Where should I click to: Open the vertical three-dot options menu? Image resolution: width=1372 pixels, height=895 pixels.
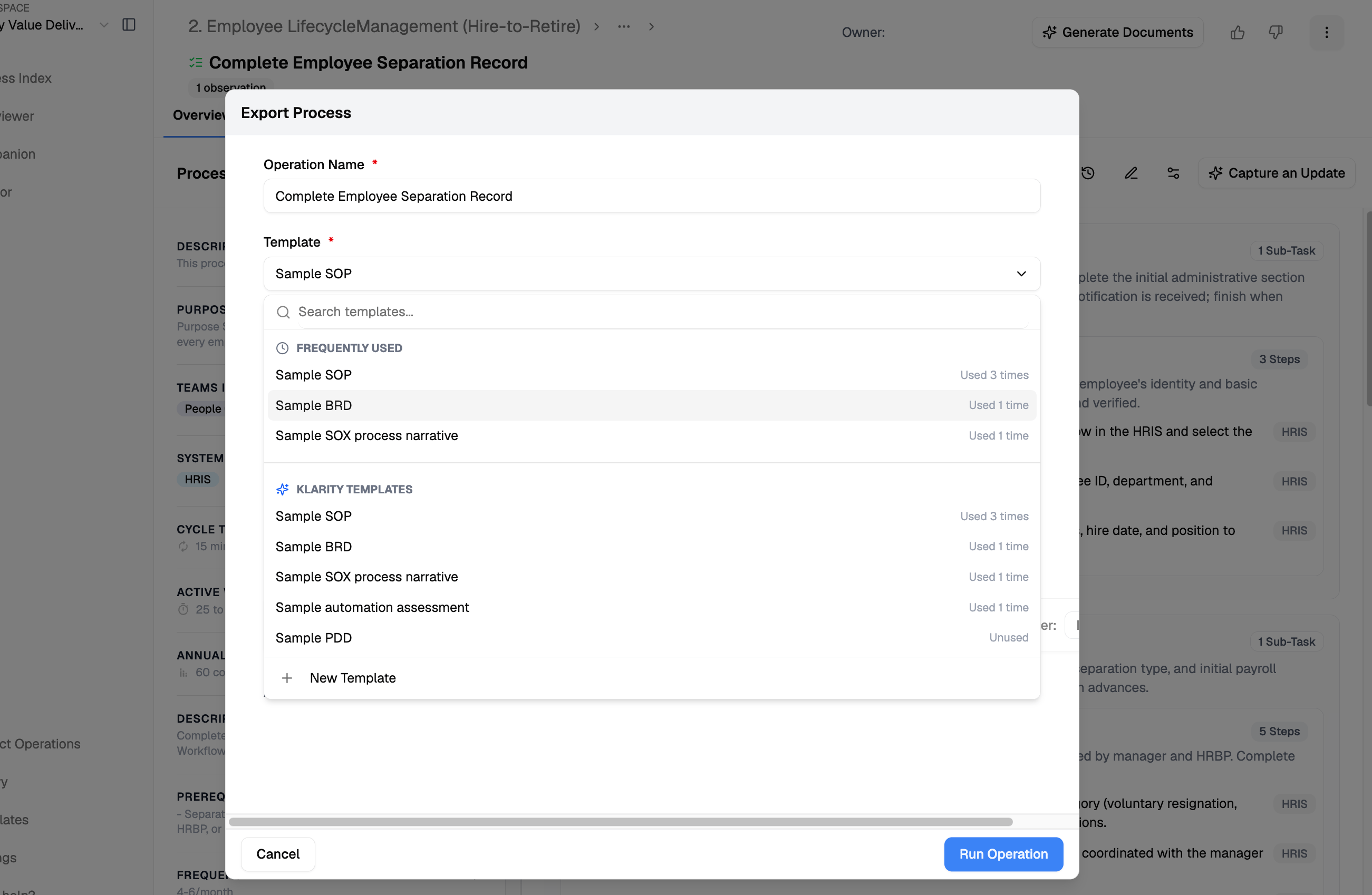coord(1327,32)
